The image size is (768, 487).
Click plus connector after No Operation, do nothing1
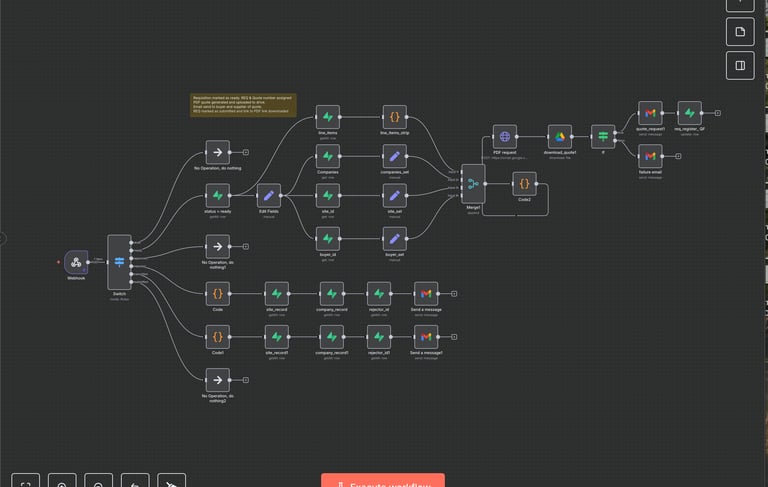click(246, 246)
